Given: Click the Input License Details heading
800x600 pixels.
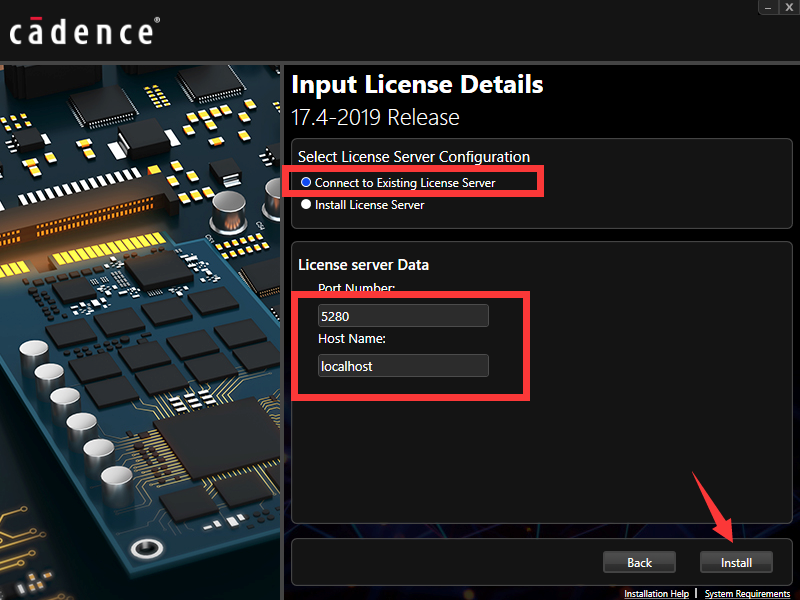Looking at the screenshot, I should tap(417, 84).
